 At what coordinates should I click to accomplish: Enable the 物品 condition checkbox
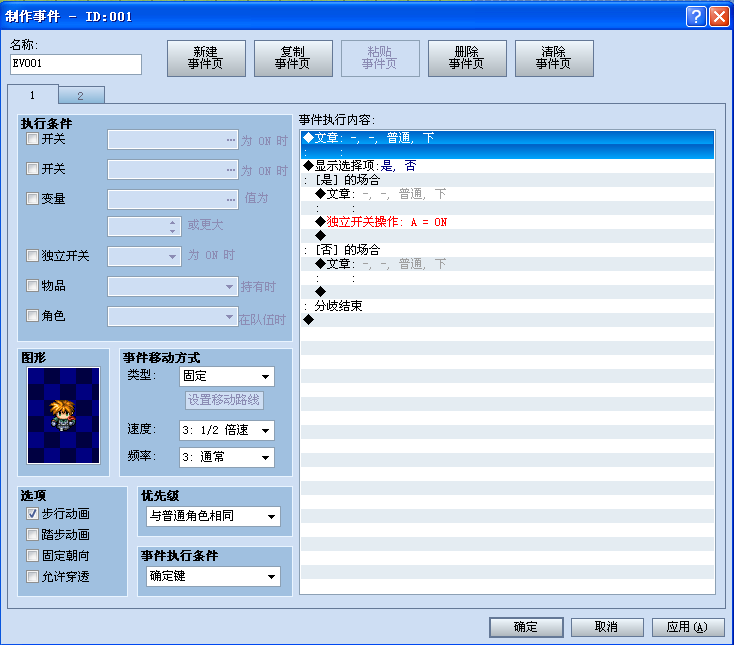32,286
